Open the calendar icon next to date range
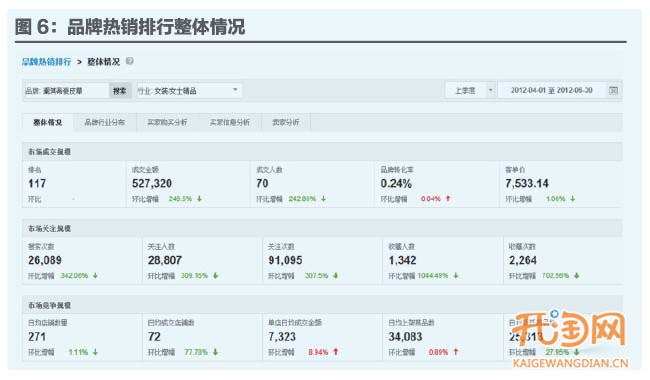The image size is (650, 380). point(614,90)
